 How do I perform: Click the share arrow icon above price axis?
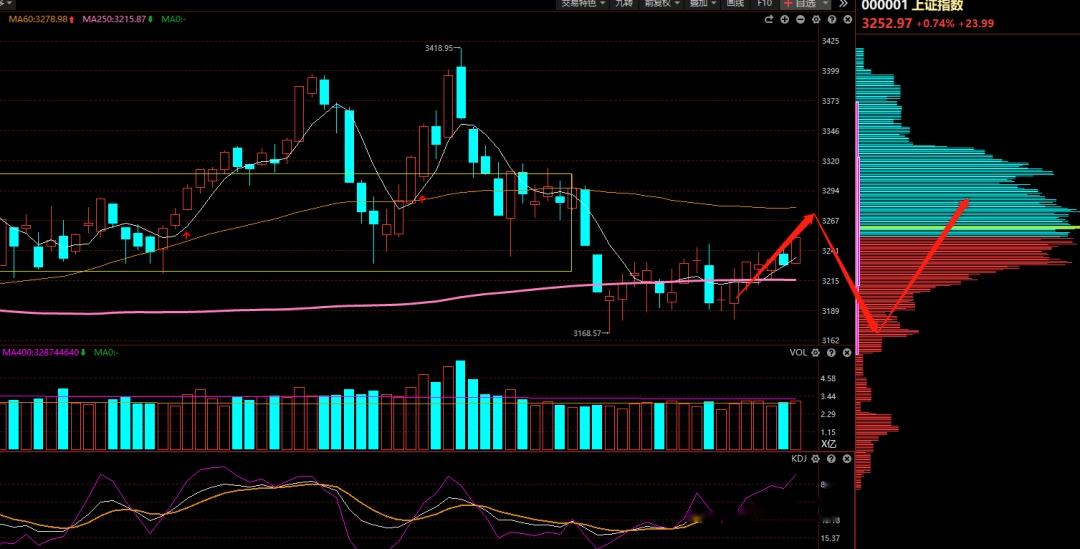770,20
